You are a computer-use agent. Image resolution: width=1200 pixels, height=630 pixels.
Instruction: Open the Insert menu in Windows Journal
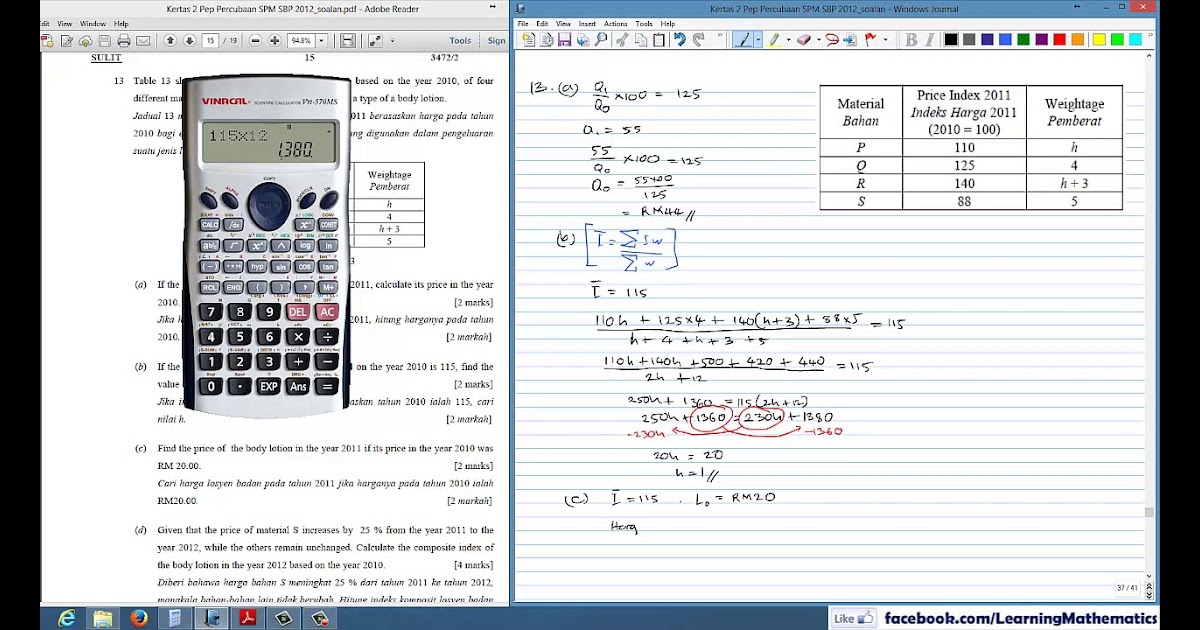coord(586,23)
